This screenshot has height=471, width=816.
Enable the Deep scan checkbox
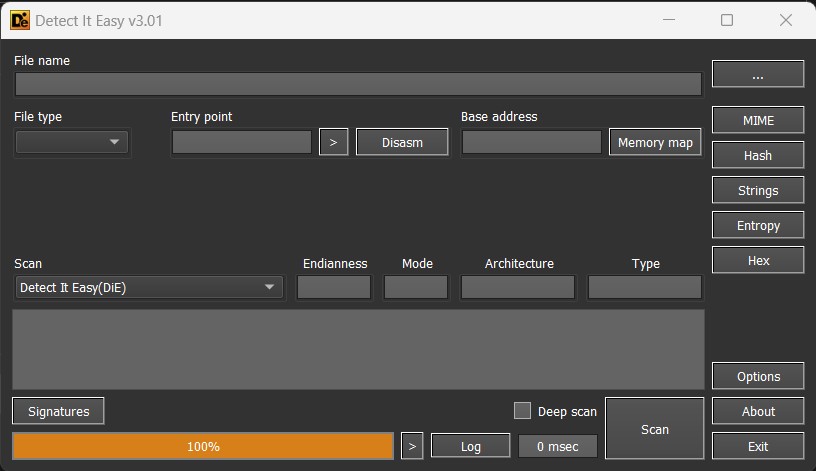(522, 411)
